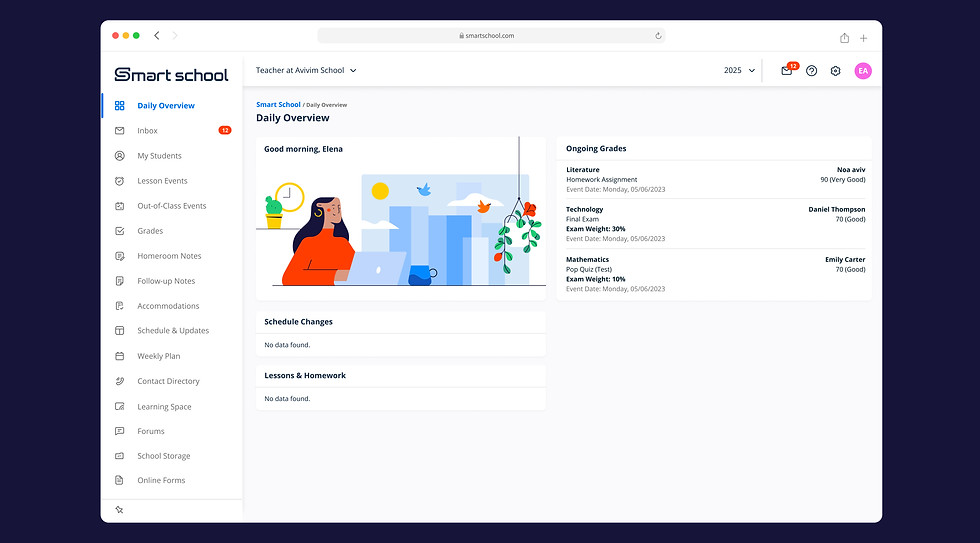
Task: Click student name Daniel Thompson
Action: [836, 209]
